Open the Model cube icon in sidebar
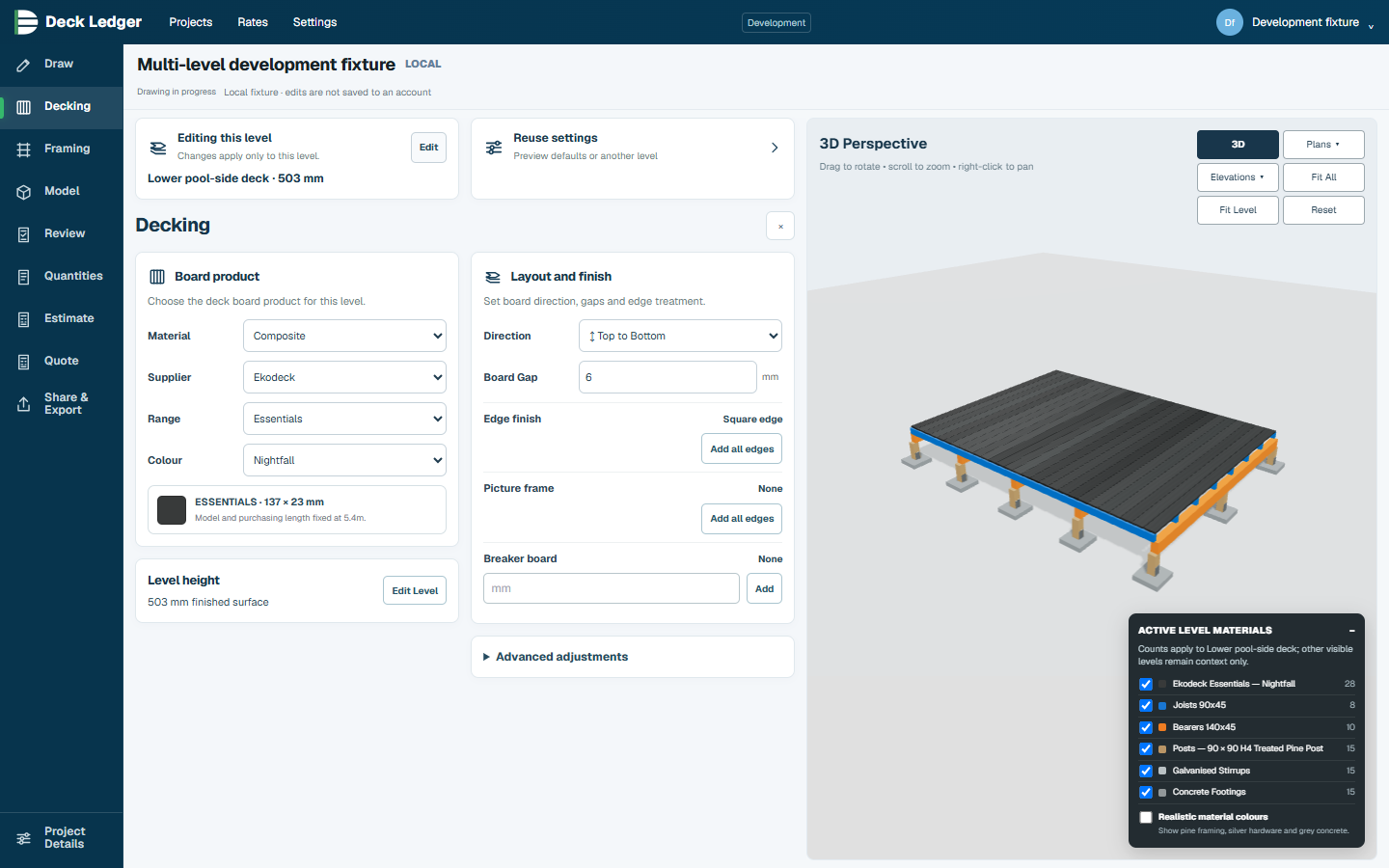 pyautogui.click(x=24, y=192)
